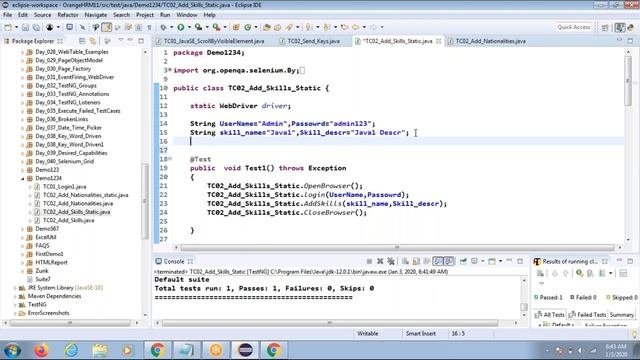Toggle Show Console When Standard Error Changes
This screenshot has height=360, width=640.
click(449, 261)
